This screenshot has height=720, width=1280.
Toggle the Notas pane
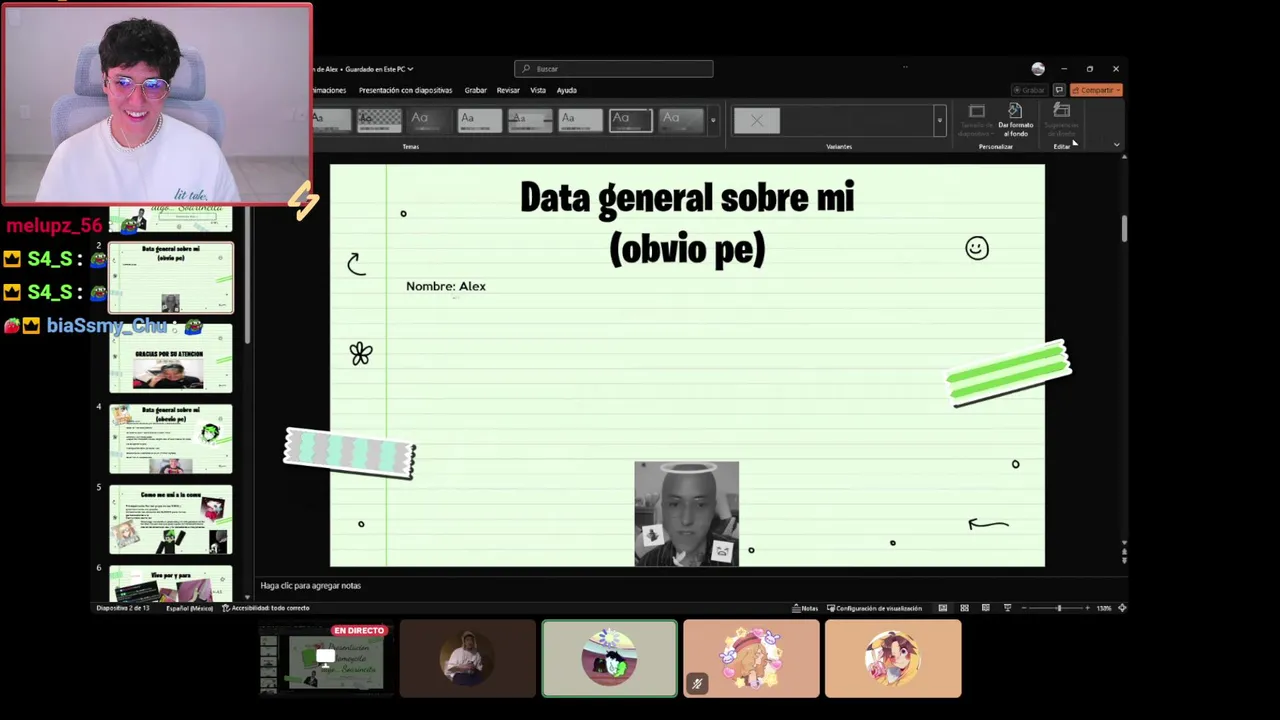[805, 608]
